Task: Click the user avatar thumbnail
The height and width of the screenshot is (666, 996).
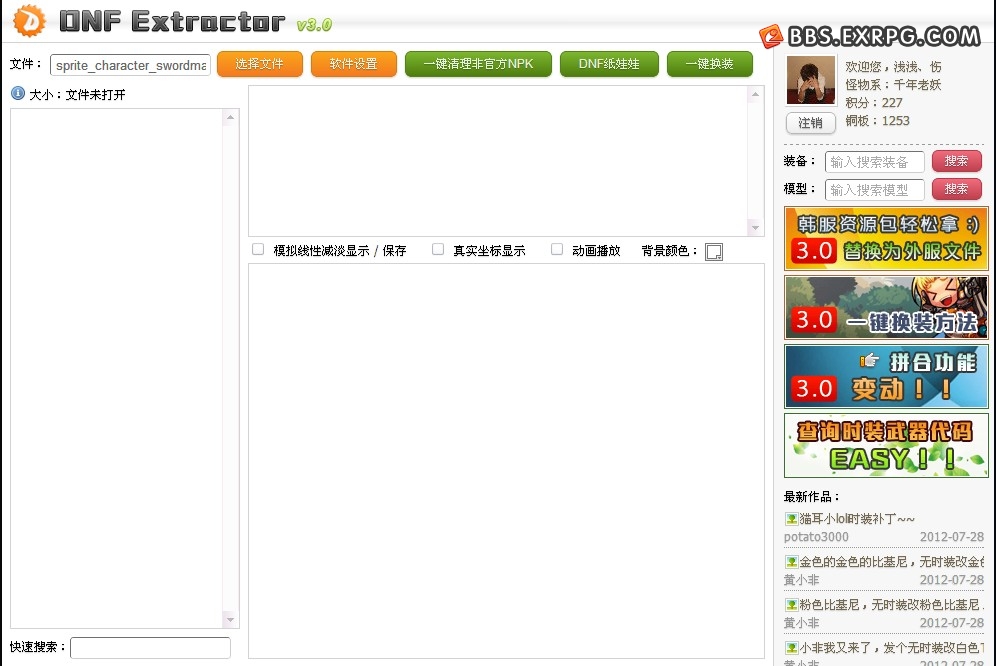Action: click(811, 80)
